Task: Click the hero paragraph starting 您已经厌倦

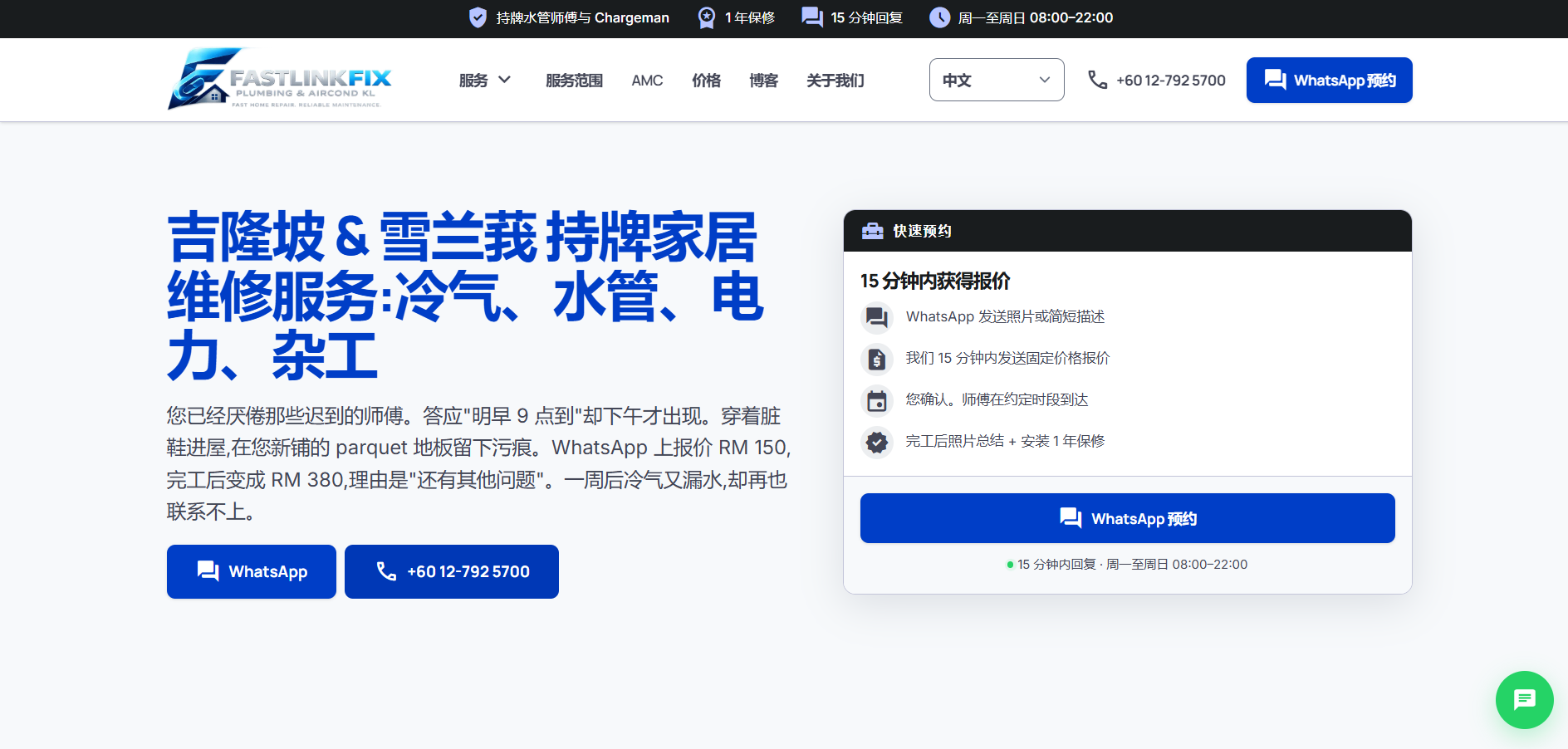Action: point(478,463)
